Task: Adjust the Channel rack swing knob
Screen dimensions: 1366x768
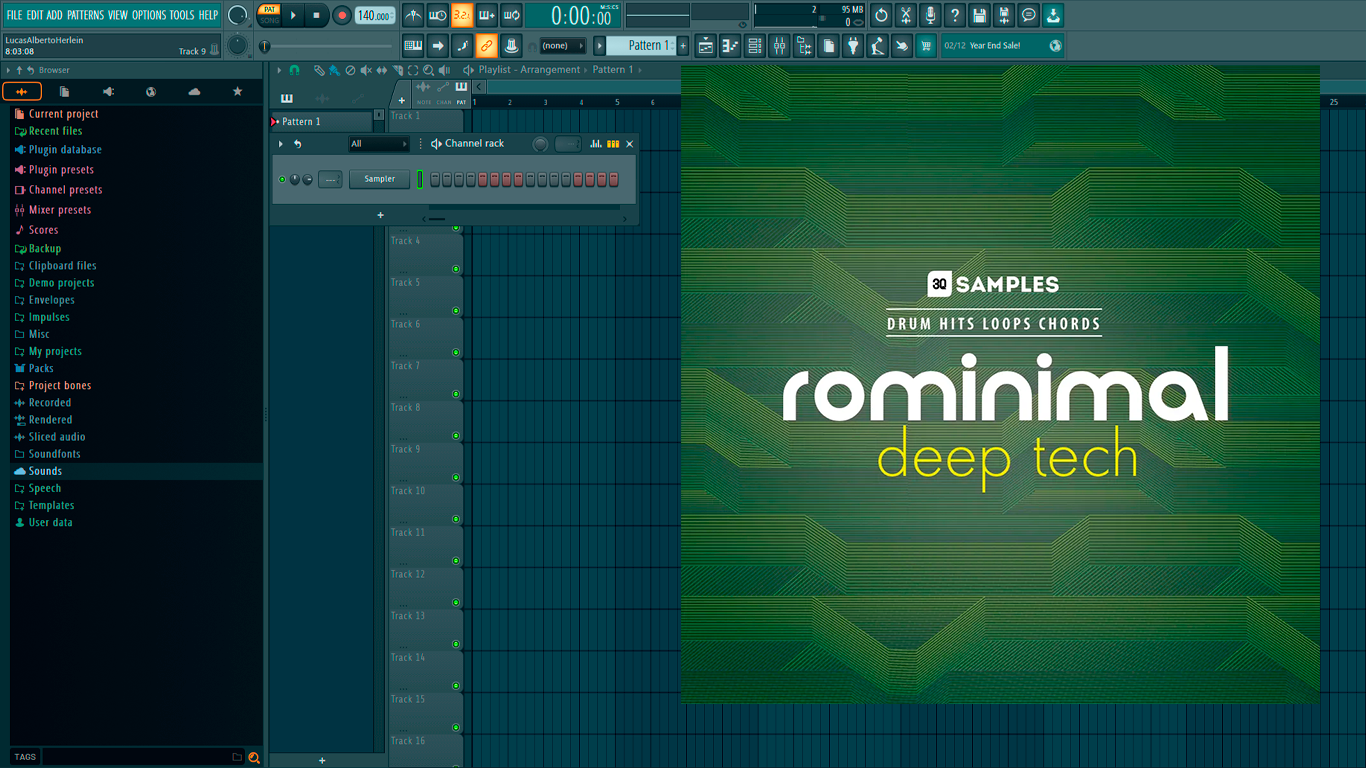Action: [x=540, y=144]
